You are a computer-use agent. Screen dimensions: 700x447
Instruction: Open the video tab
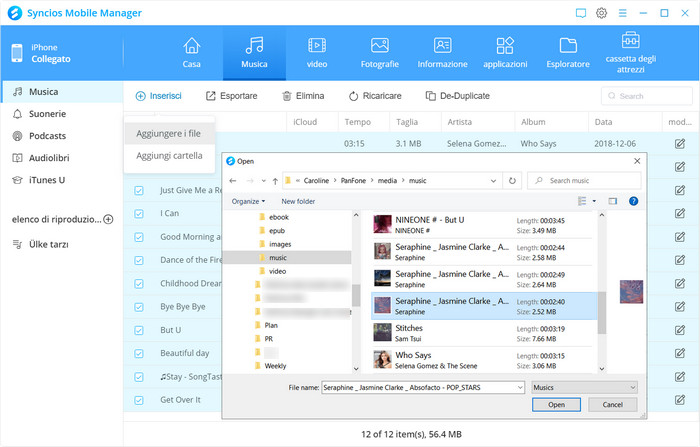pyautogui.click(x=317, y=53)
